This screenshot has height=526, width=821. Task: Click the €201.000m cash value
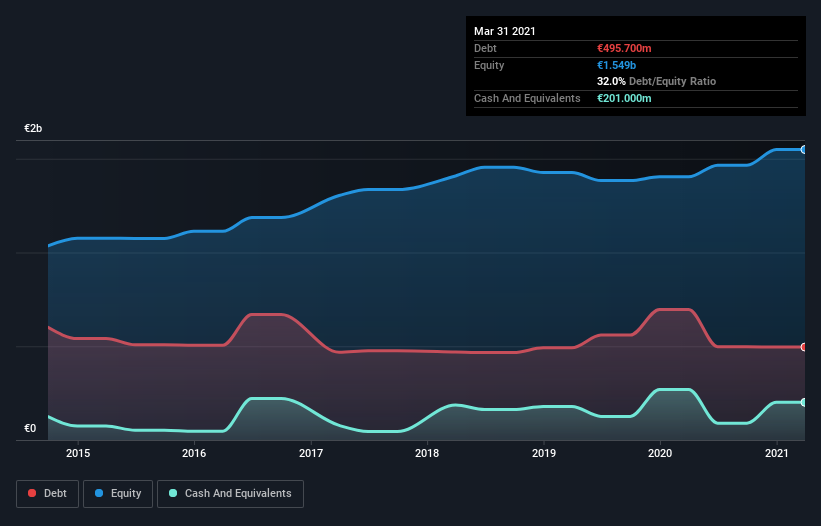click(x=624, y=98)
